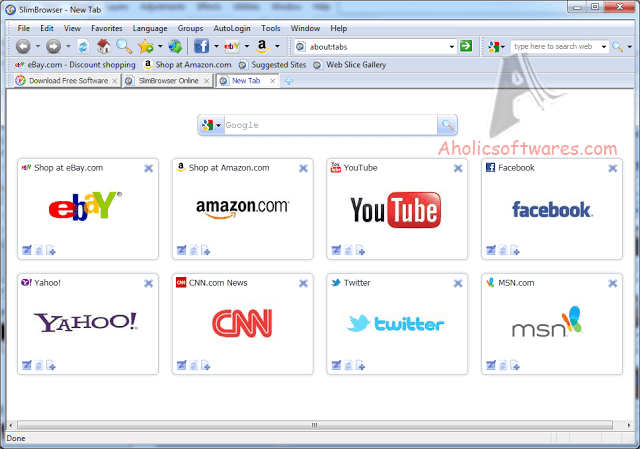The height and width of the screenshot is (449, 640).
Task: Expand the Favorites star dropdown arrow
Action: [160, 46]
